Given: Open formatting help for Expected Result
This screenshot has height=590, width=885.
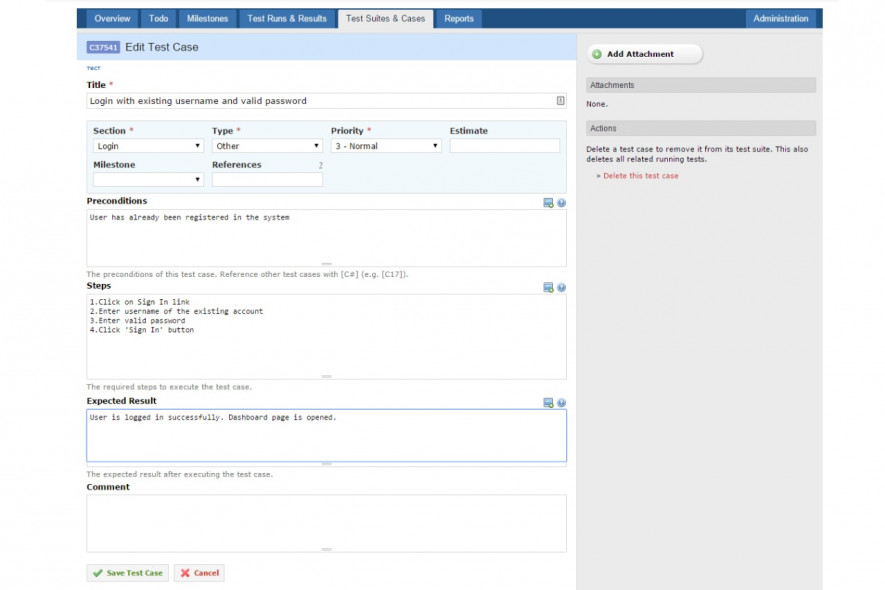Looking at the screenshot, I should pyautogui.click(x=561, y=403).
